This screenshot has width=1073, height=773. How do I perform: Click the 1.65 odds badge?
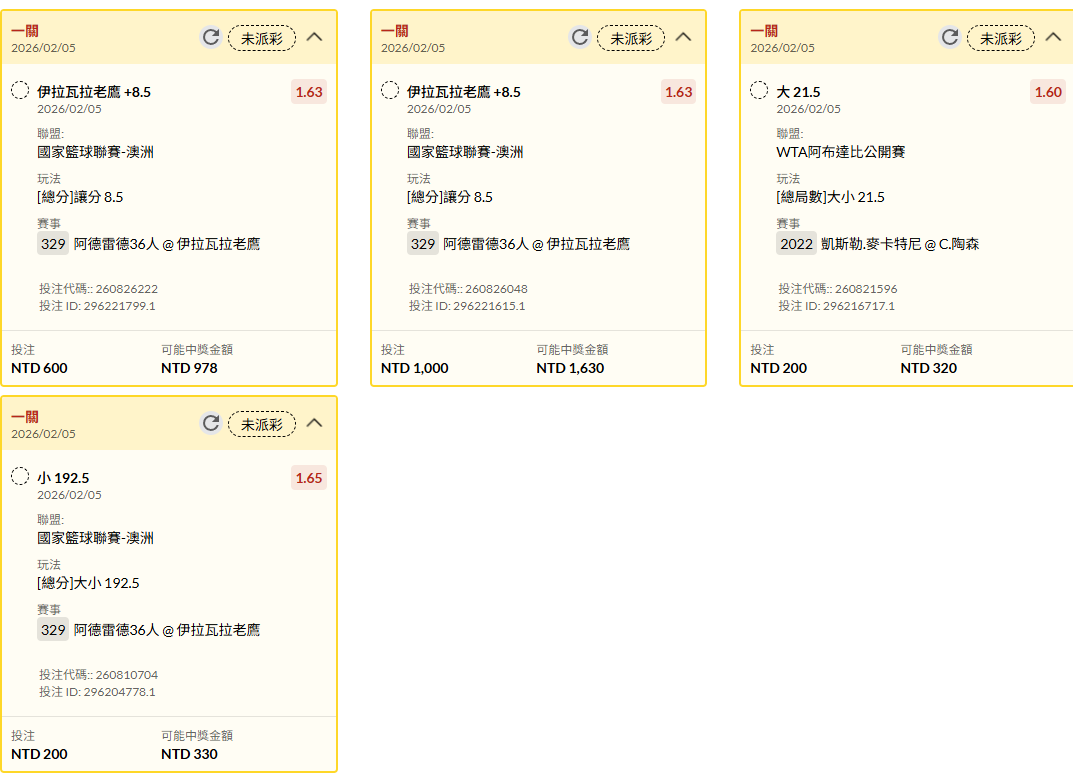pos(309,478)
